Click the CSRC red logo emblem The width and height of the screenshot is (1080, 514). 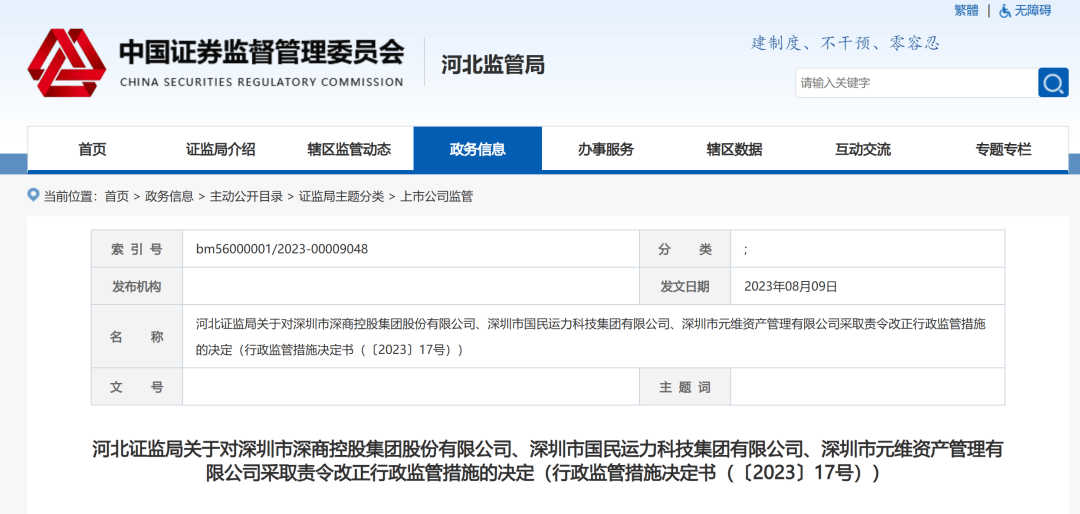(x=67, y=63)
